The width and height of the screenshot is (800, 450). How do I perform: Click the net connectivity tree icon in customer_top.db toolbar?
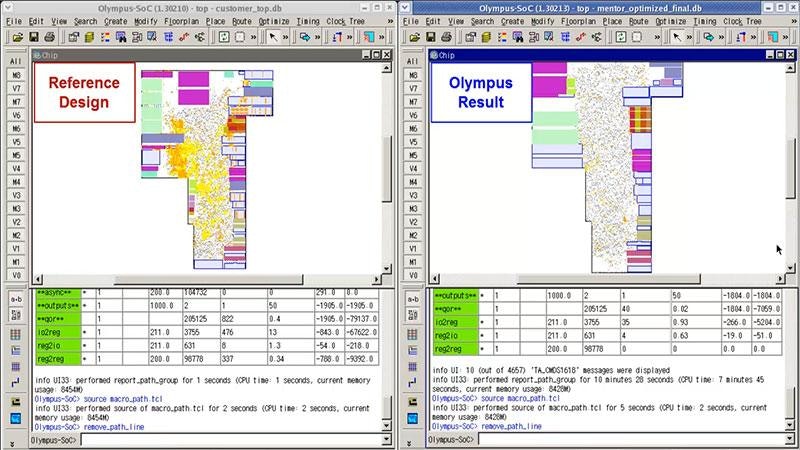pyautogui.click(x=199, y=37)
